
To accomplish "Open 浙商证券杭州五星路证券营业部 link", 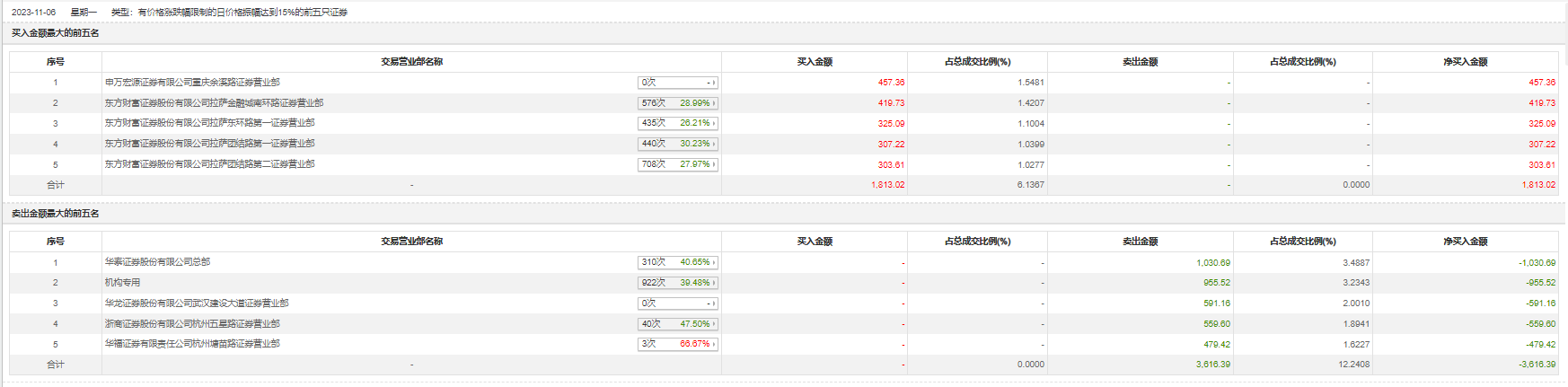I will point(192,324).
